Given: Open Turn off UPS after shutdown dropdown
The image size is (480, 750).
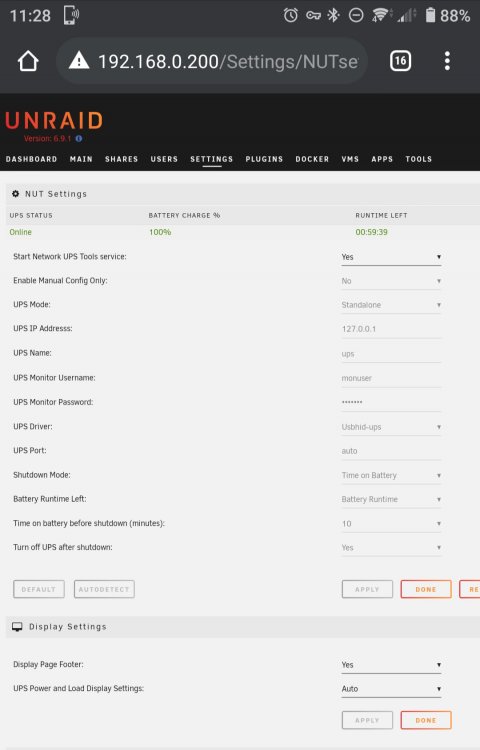Looking at the screenshot, I should click(391, 548).
